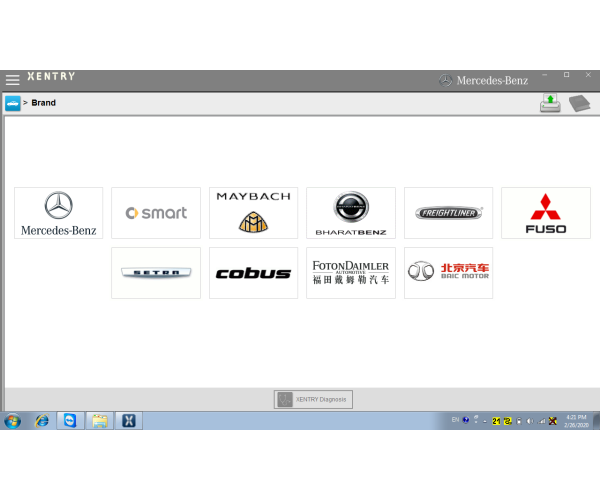The image size is (600, 500).
Task: Select the Brand breadcrumb
Action: point(43,103)
